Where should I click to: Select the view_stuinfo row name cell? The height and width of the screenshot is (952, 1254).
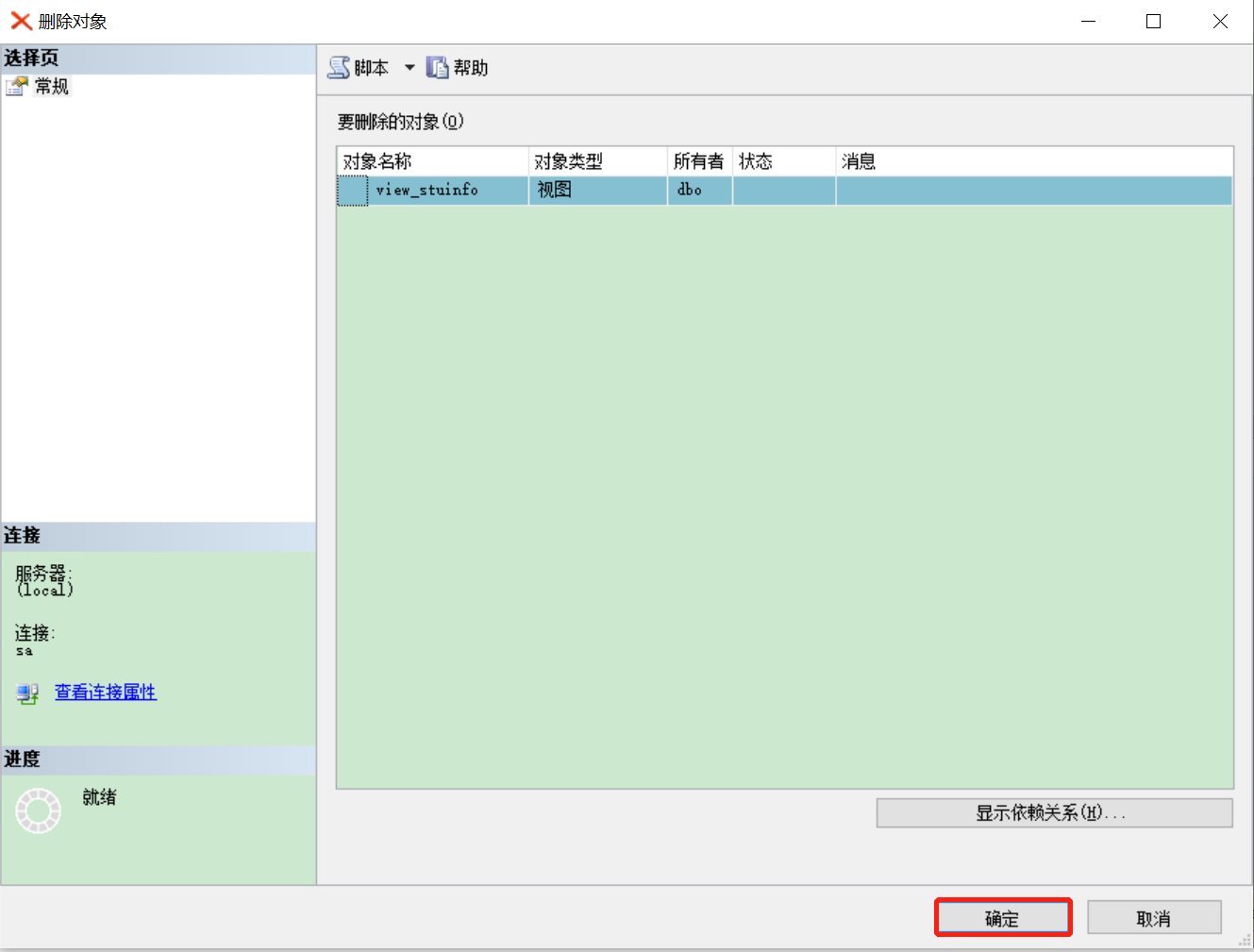tap(448, 191)
